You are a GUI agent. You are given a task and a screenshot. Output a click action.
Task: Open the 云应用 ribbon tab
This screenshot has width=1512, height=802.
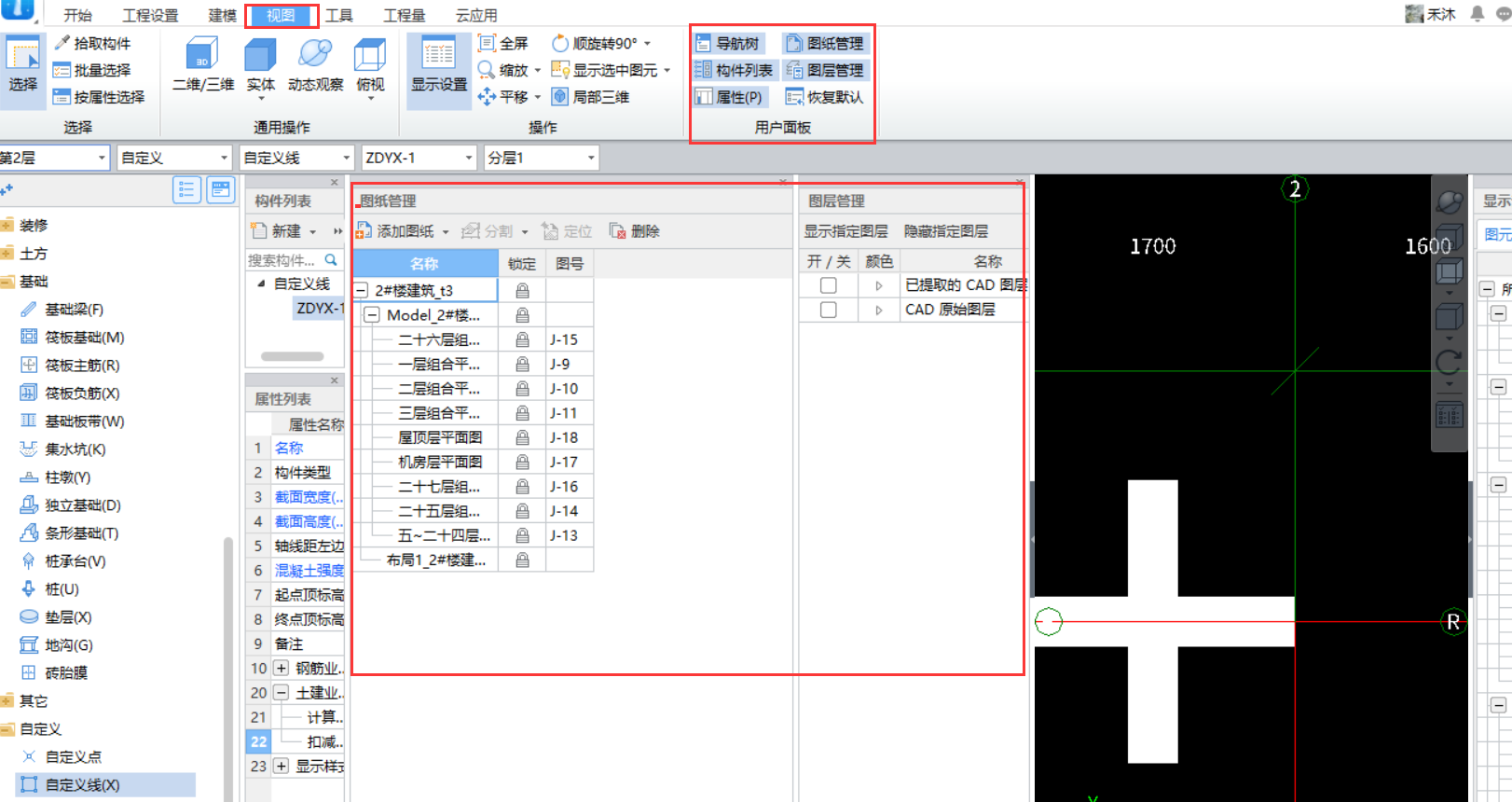click(x=476, y=15)
